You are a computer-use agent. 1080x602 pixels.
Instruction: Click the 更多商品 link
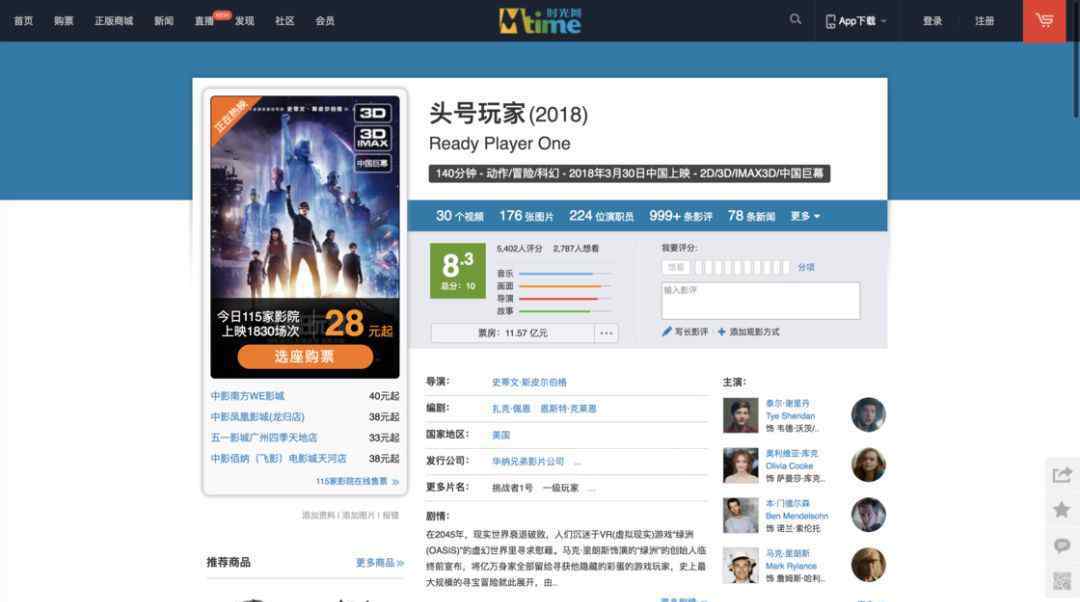coord(380,563)
